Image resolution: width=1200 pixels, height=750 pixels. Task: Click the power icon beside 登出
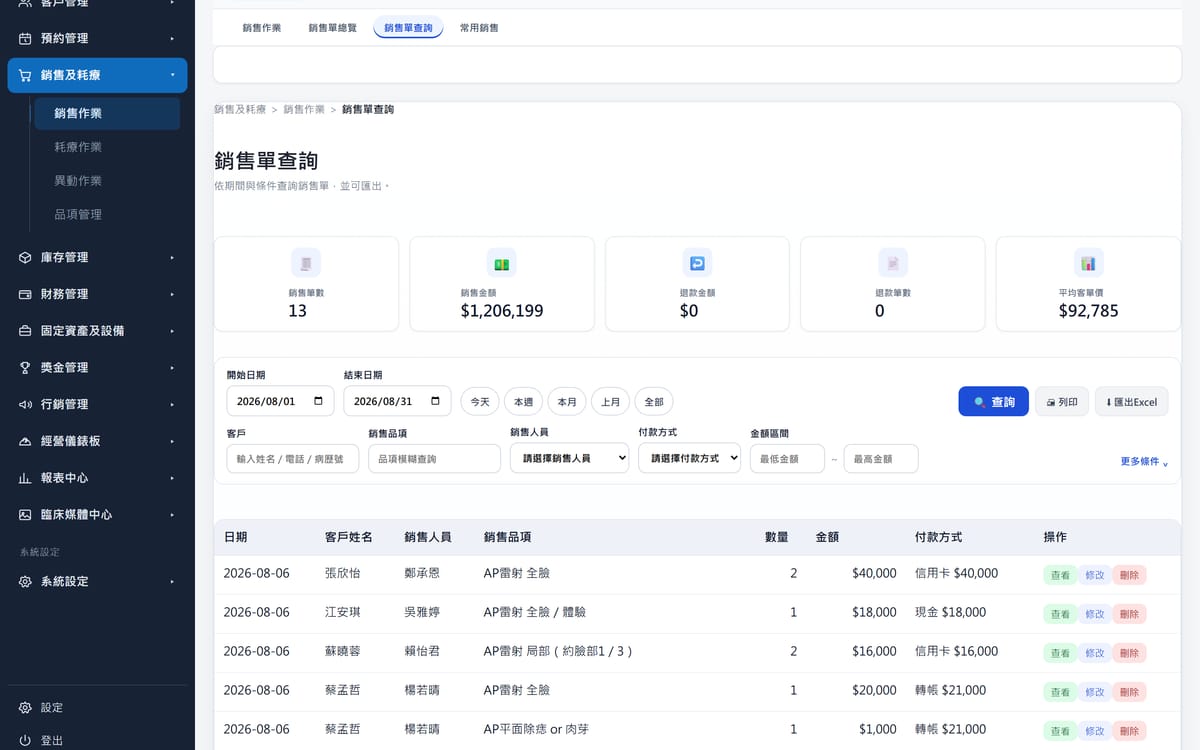coord(25,740)
